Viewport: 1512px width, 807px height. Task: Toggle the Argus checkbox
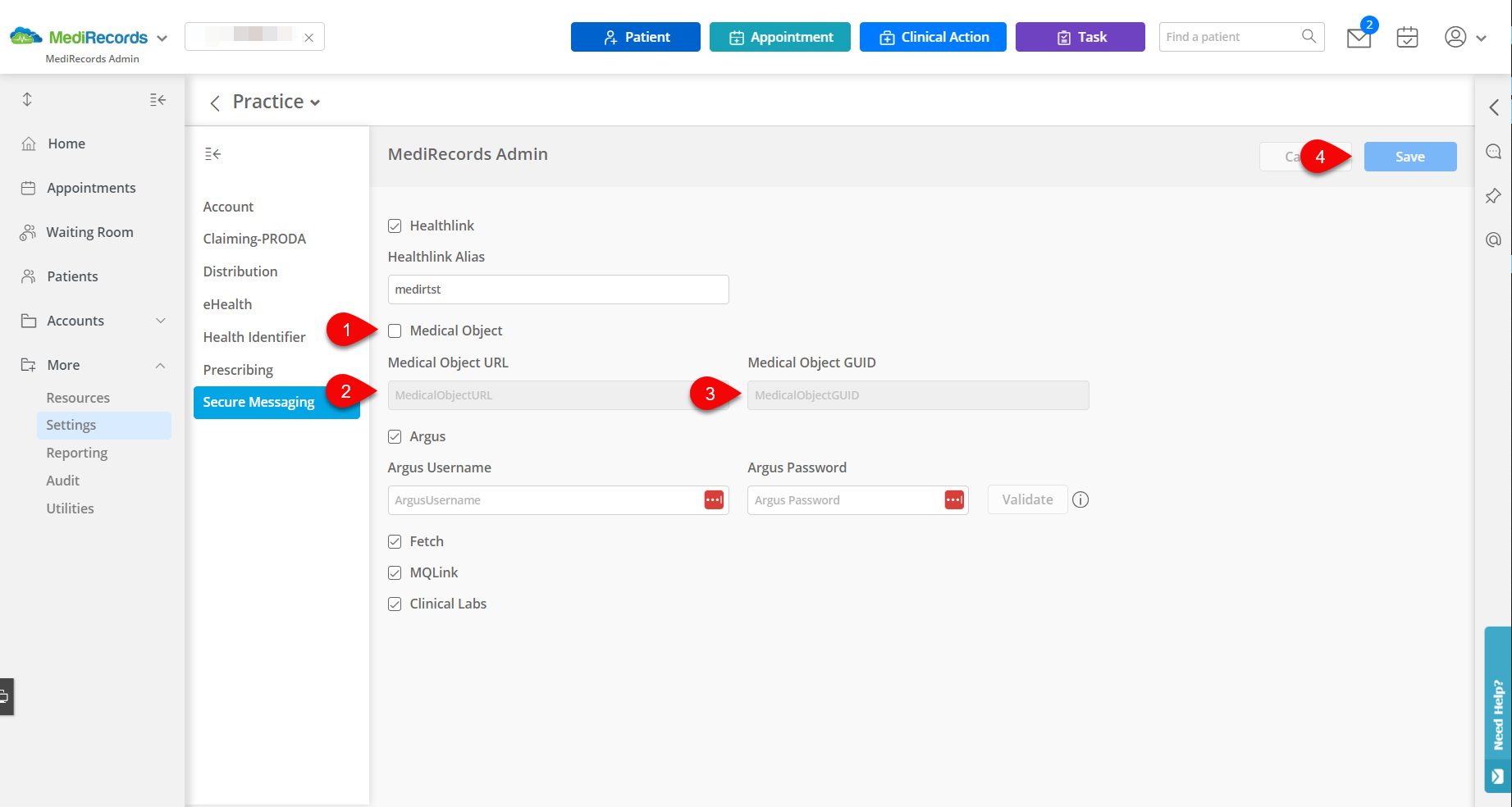395,436
